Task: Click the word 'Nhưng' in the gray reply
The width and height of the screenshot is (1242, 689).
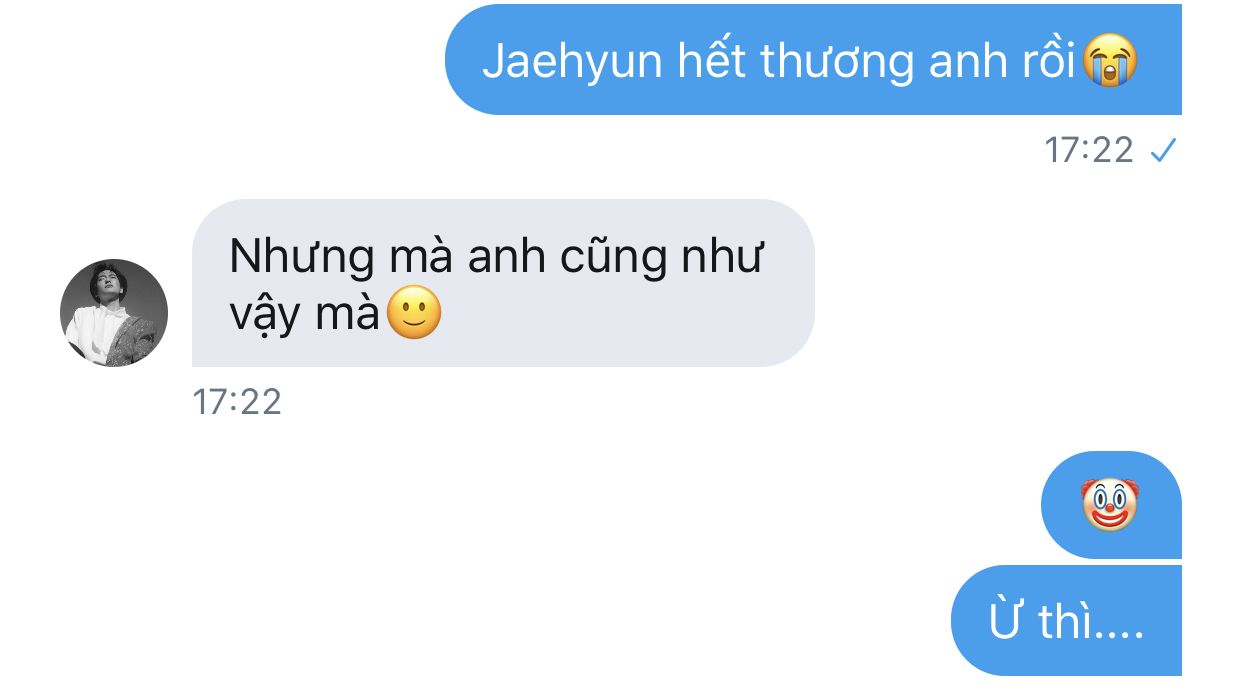Action: pos(297,259)
